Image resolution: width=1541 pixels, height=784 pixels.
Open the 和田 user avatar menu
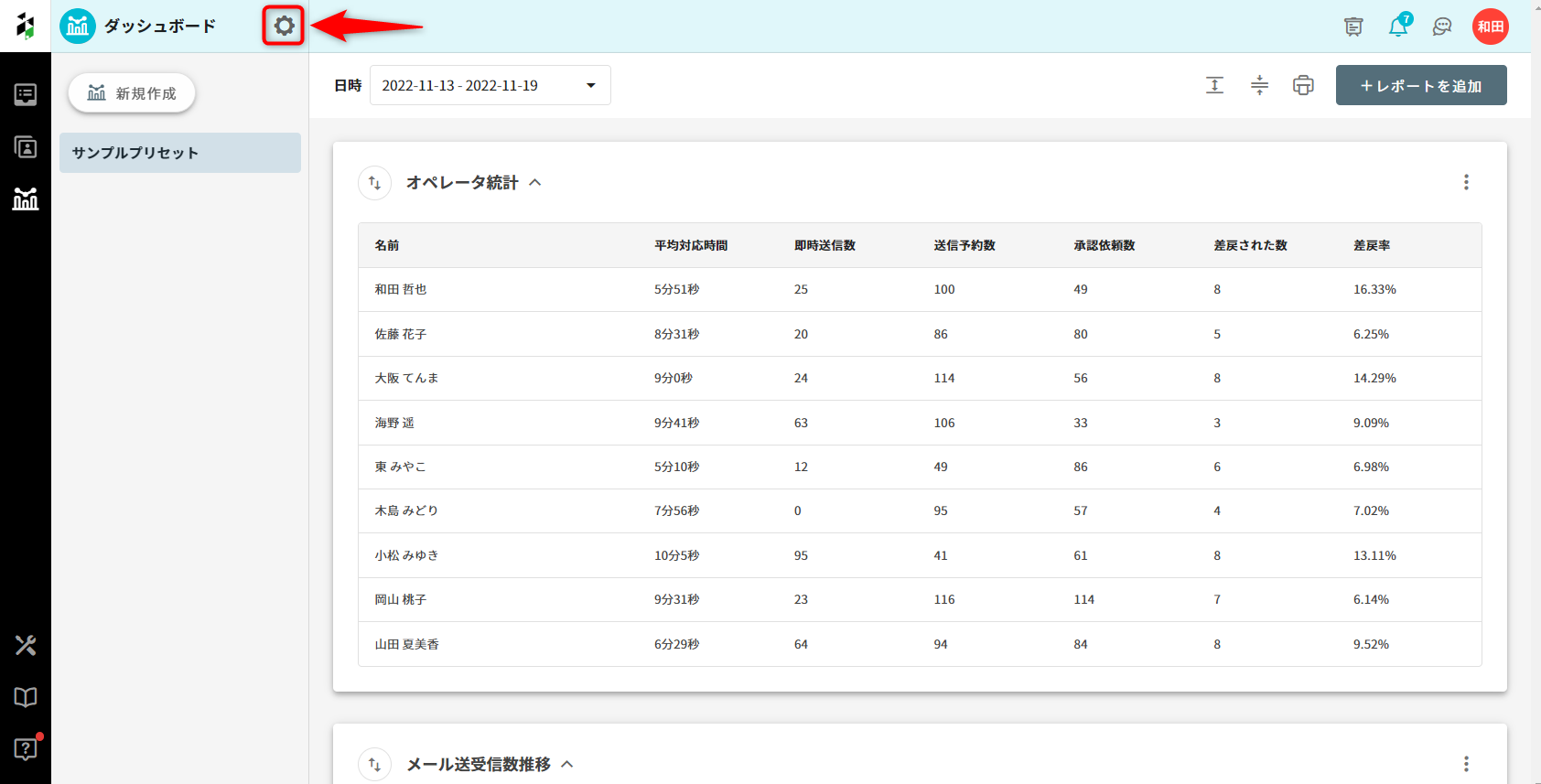(x=1490, y=27)
